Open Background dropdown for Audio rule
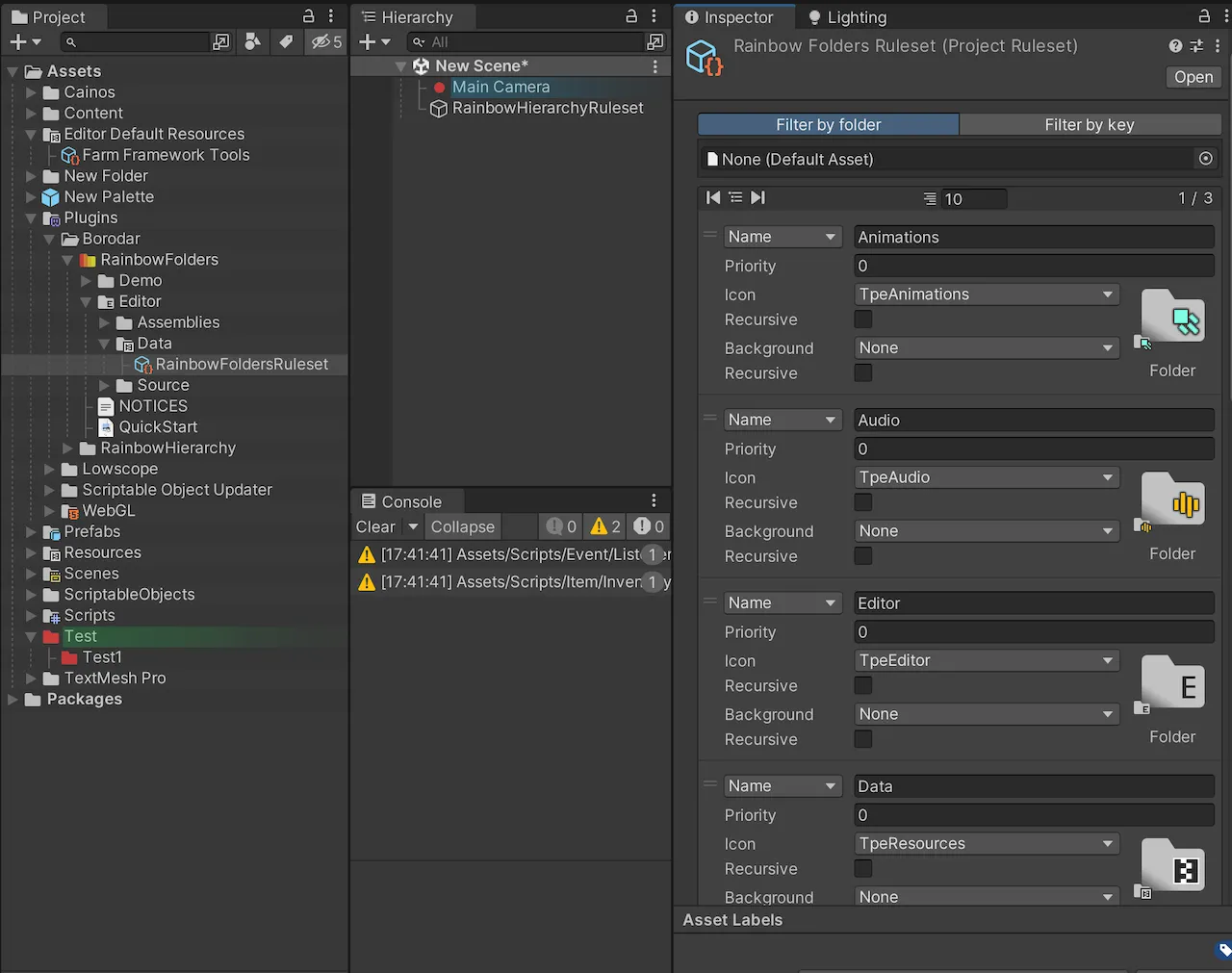Image resolution: width=1232 pixels, height=973 pixels. pyautogui.click(x=987, y=531)
